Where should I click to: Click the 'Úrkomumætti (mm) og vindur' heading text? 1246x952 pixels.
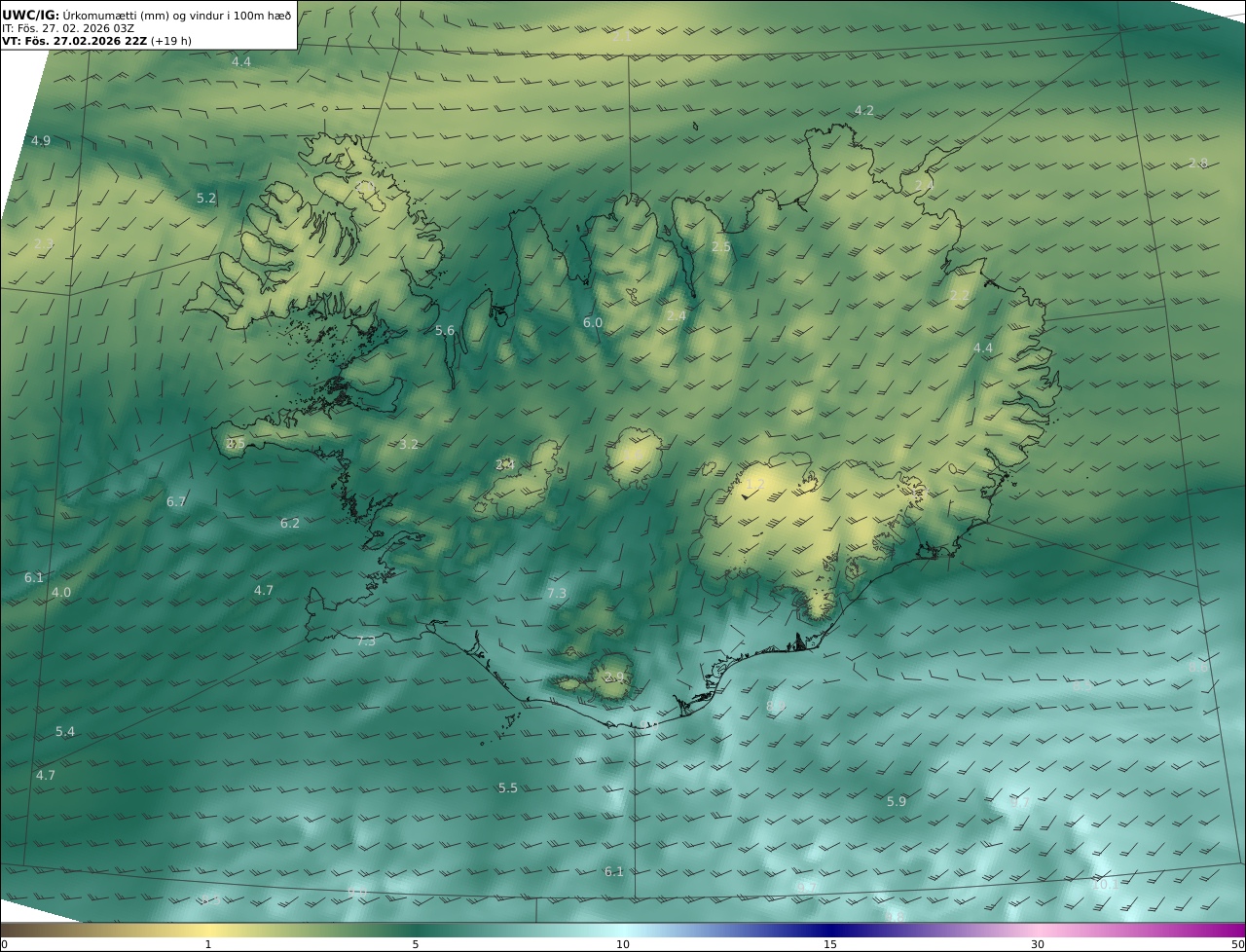pos(176,15)
